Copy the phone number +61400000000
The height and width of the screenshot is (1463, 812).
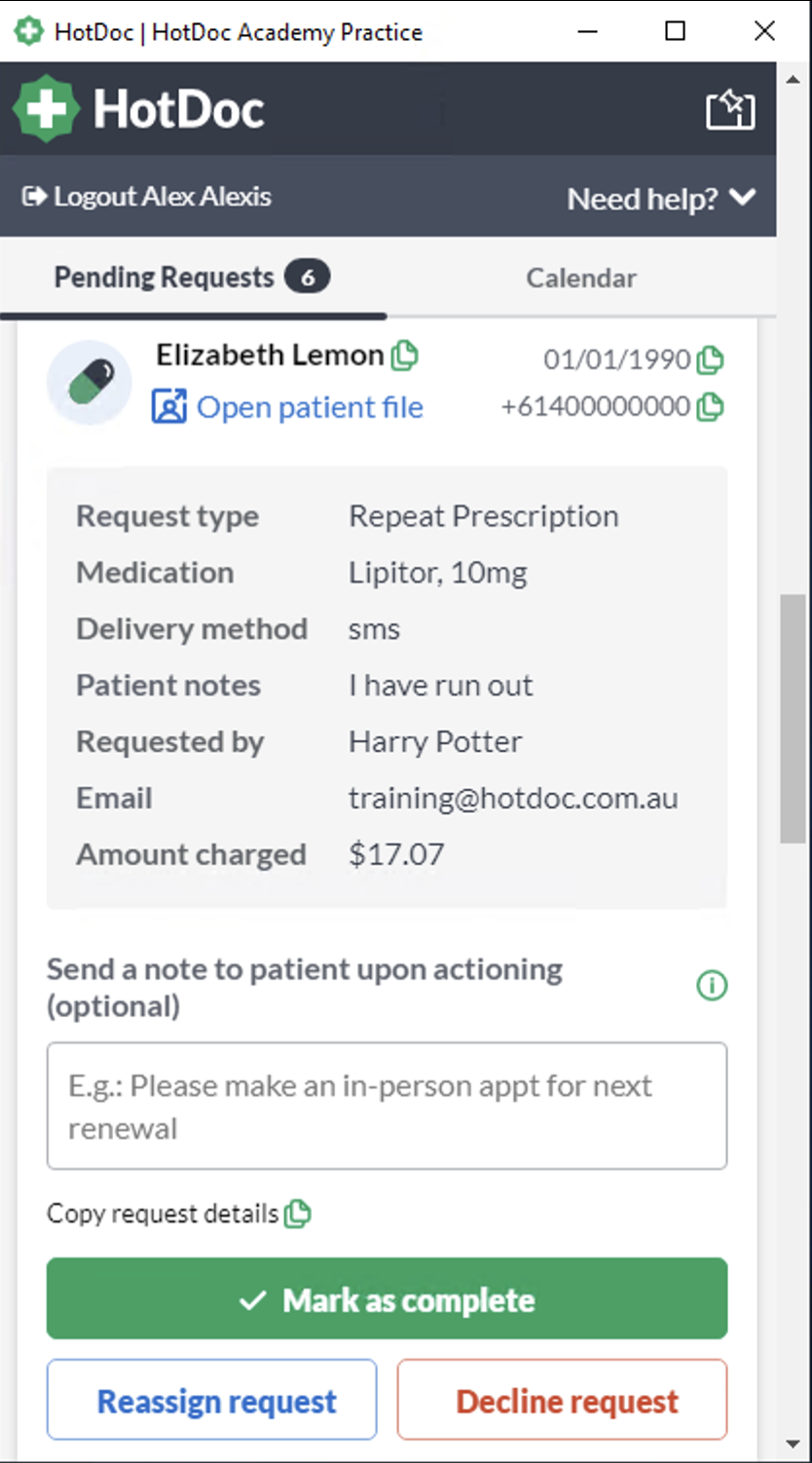711,406
